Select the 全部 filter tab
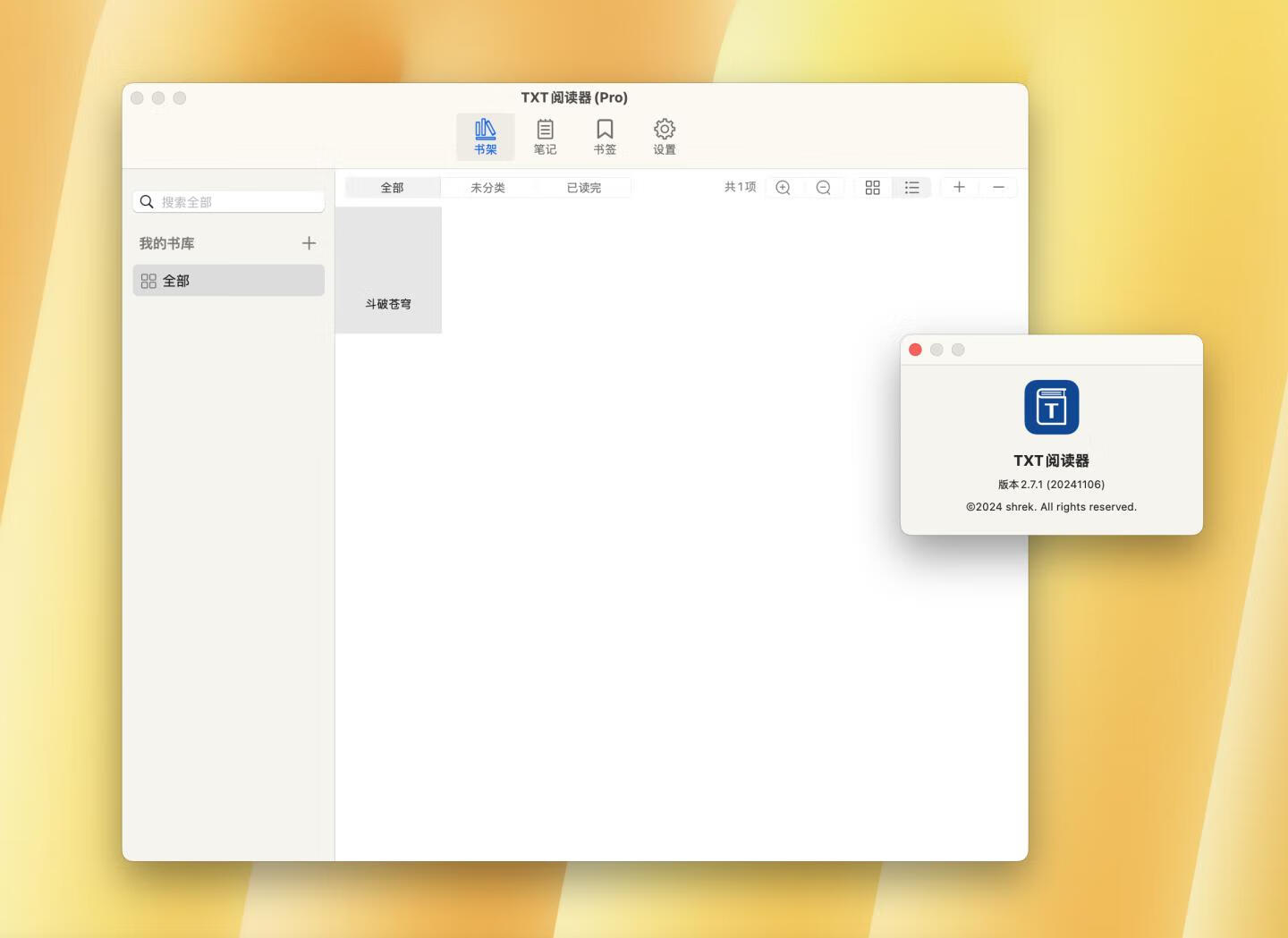 click(393, 188)
